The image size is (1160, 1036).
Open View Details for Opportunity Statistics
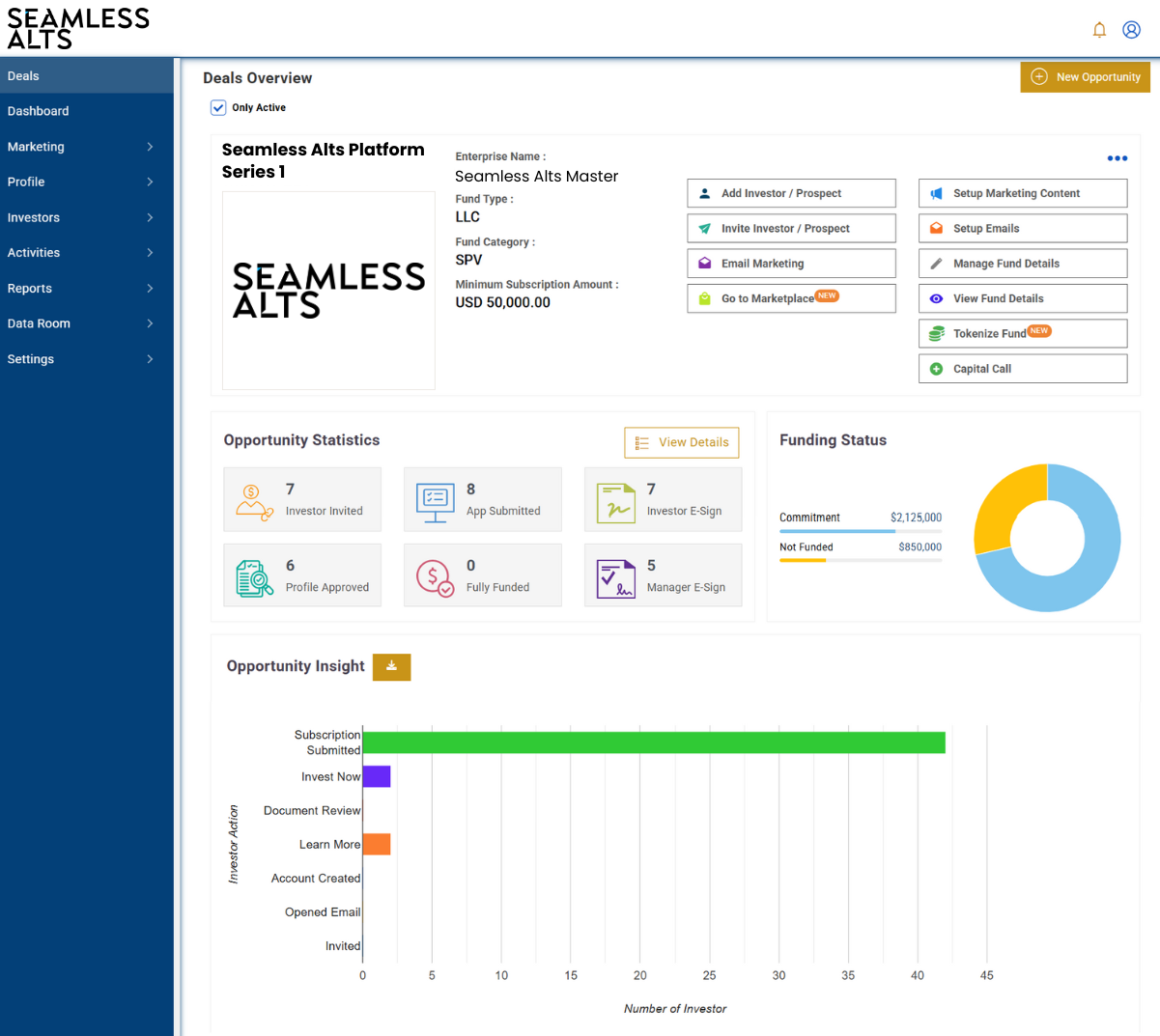coord(681,442)
